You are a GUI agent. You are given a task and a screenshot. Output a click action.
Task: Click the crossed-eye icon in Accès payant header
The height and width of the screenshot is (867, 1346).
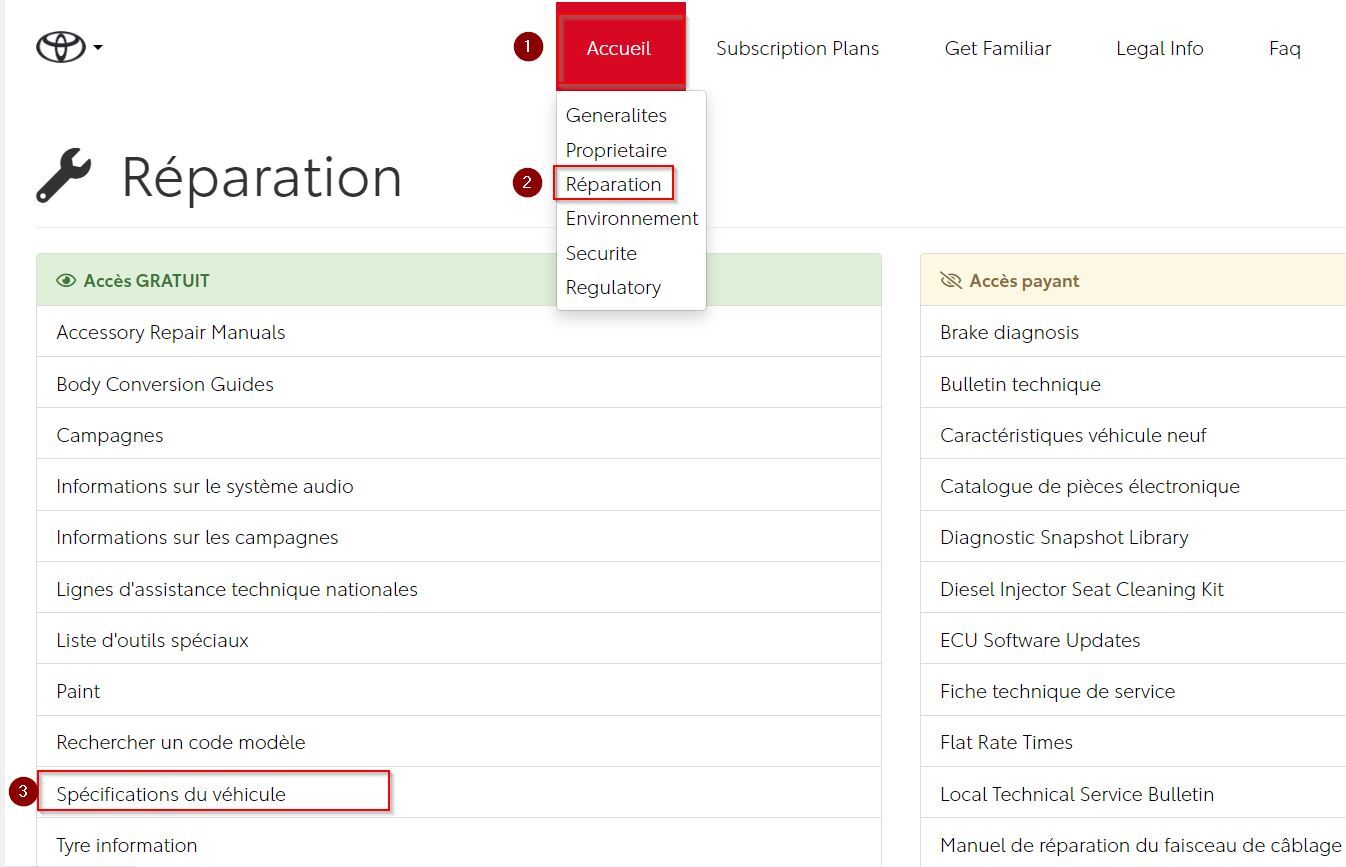[951, 281]
